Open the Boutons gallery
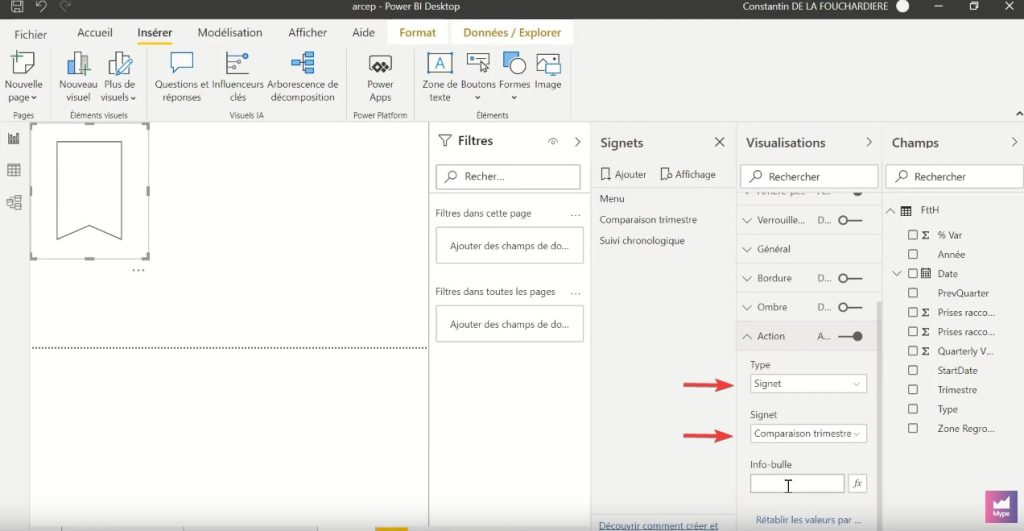 (x=478, y=77)
